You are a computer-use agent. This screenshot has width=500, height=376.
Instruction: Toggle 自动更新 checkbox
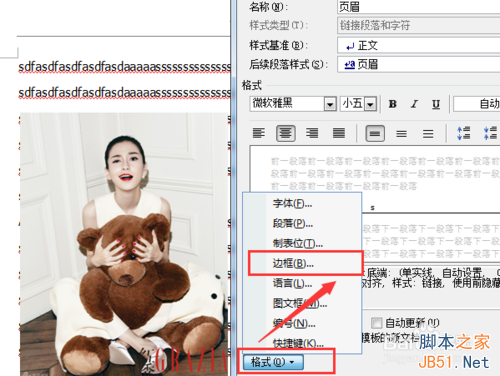point(377,323)
